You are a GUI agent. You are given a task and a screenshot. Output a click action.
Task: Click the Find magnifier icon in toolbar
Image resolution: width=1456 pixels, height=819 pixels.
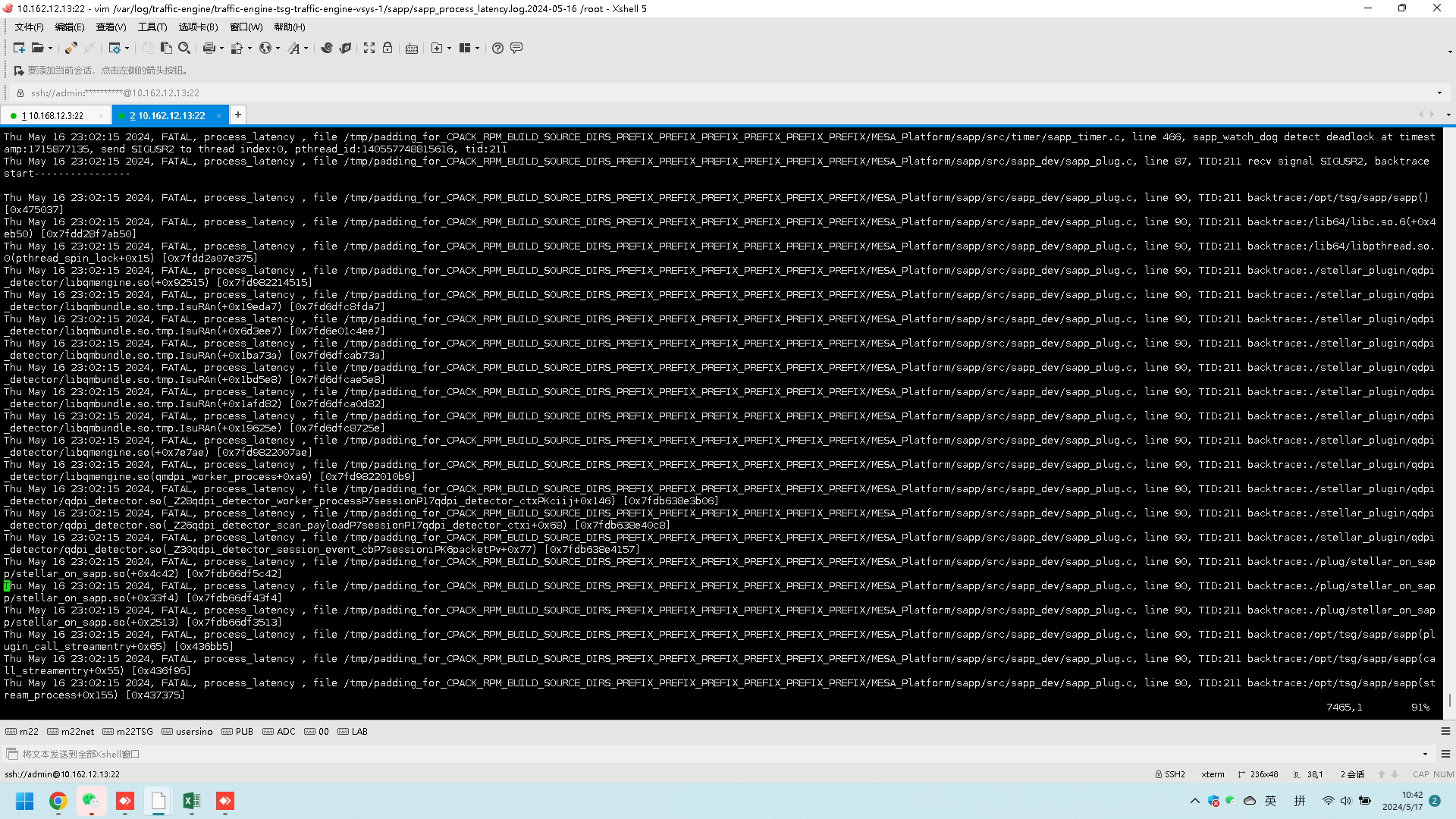(x=184, y=48)
